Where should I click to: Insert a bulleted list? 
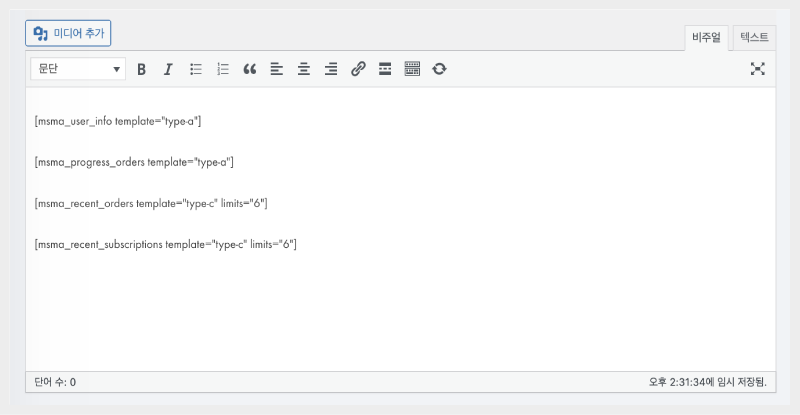pos(196,69)
